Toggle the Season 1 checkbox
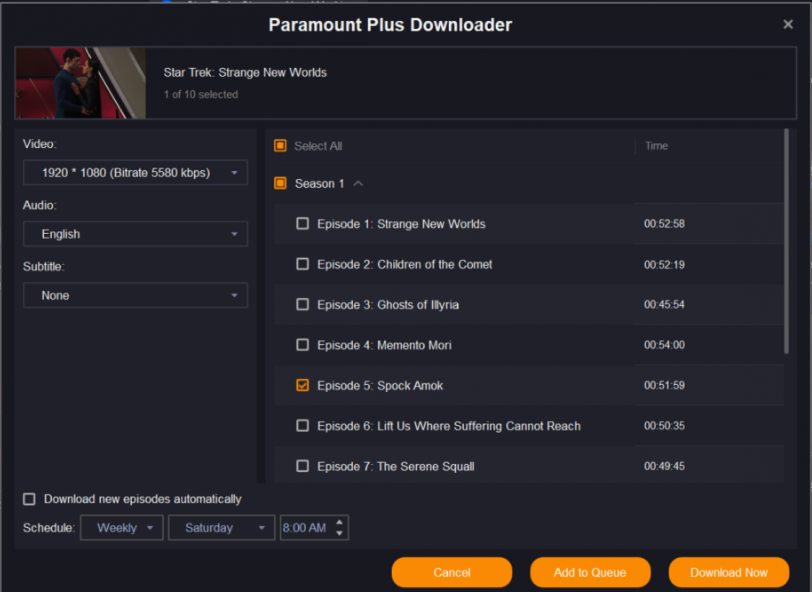This screenshot has width=812, height=592. (x=280, y=183)
